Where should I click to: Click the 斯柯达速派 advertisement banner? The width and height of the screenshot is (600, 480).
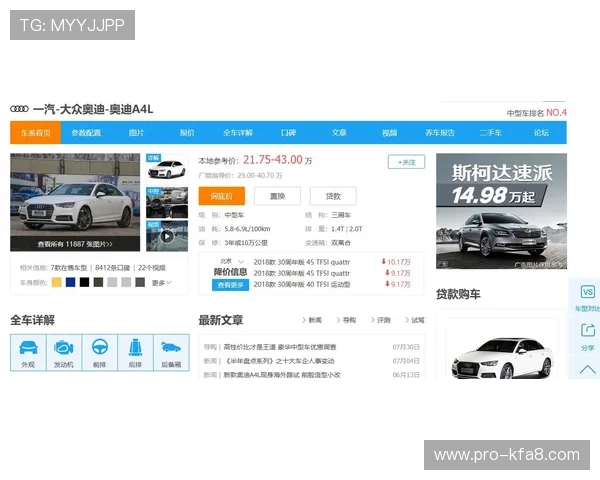tap(501, 211)
